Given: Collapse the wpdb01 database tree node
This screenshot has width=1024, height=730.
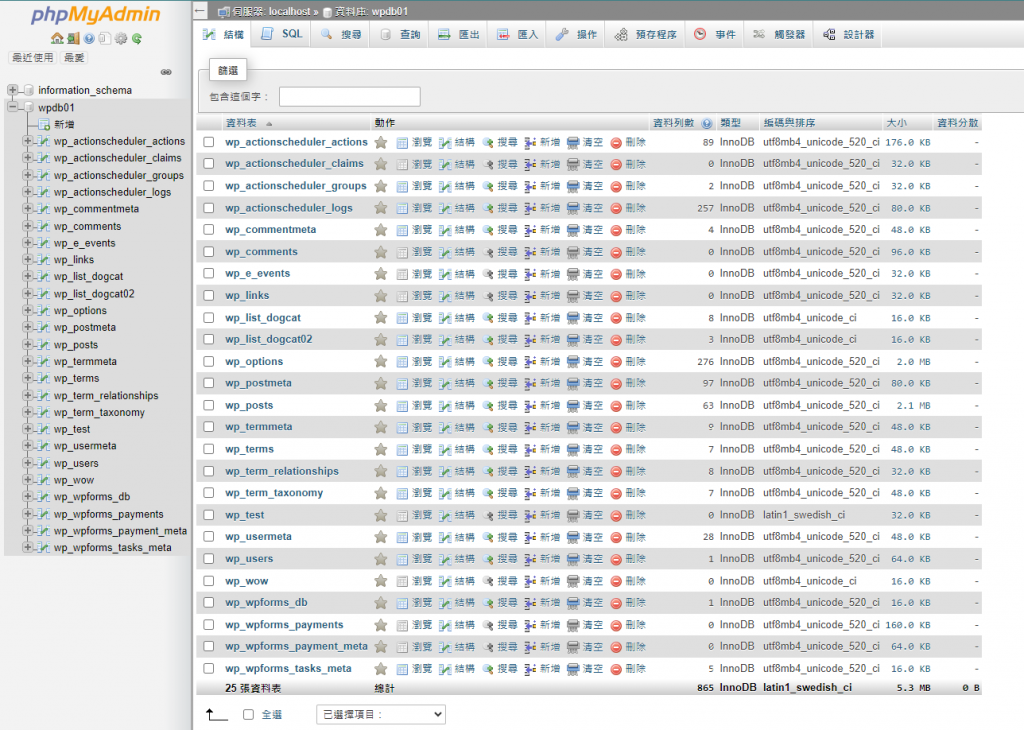Looking at the screenshot, I should [12, 107].
